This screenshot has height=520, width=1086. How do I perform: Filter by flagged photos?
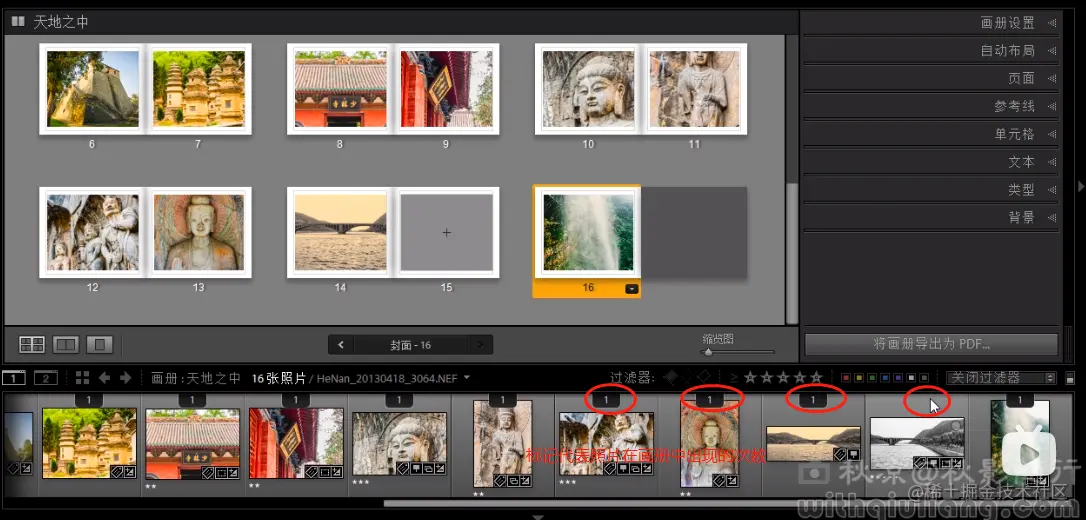point(670,377)
